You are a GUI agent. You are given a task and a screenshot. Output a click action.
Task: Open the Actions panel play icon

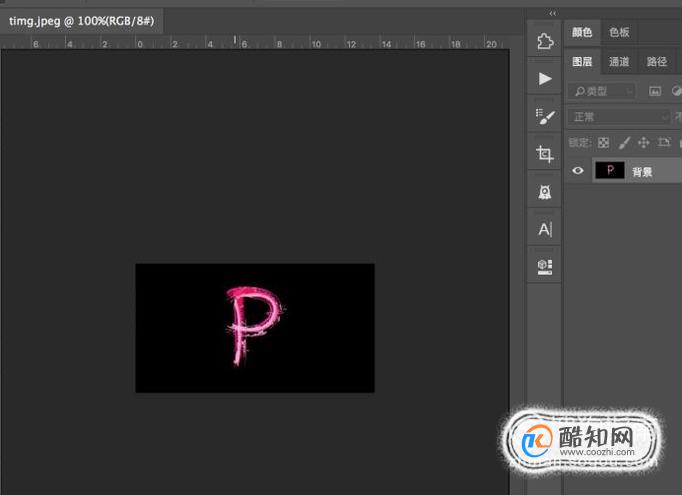click(x=545, y=79)
